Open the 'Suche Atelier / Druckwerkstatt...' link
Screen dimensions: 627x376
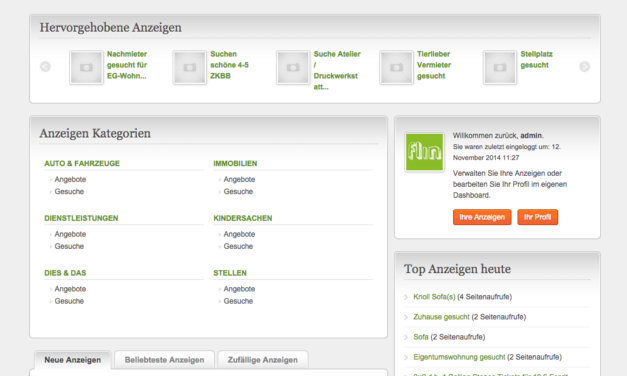click(337, 70)
